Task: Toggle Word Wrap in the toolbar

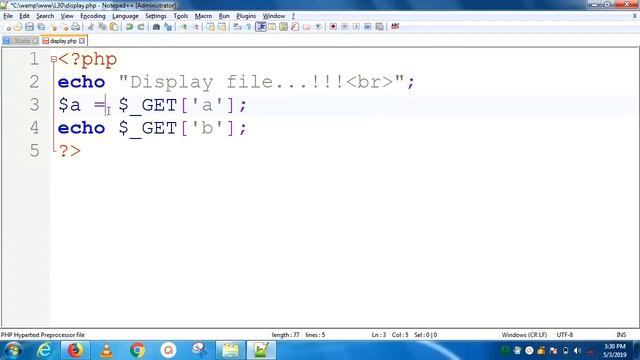Action: coord(238,27)
